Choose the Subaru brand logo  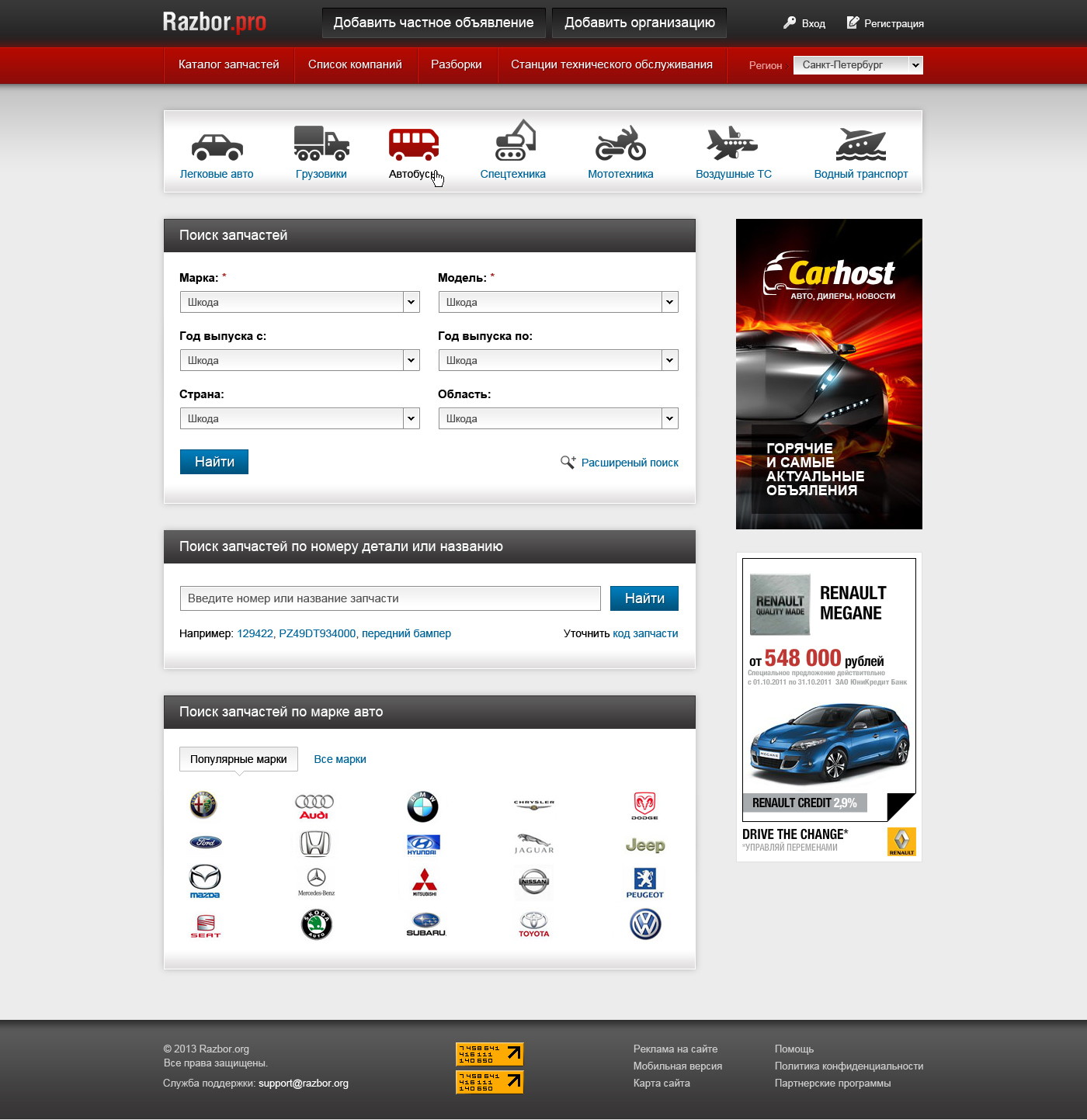[426, 924]
